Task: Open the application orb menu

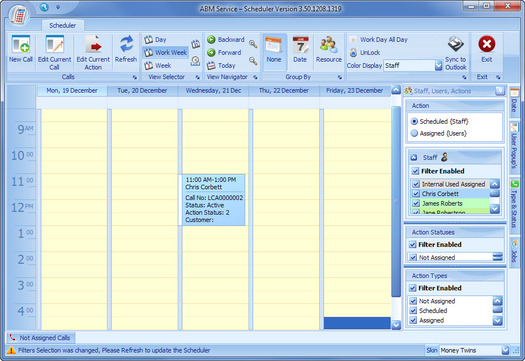Action: pos(18,15)
